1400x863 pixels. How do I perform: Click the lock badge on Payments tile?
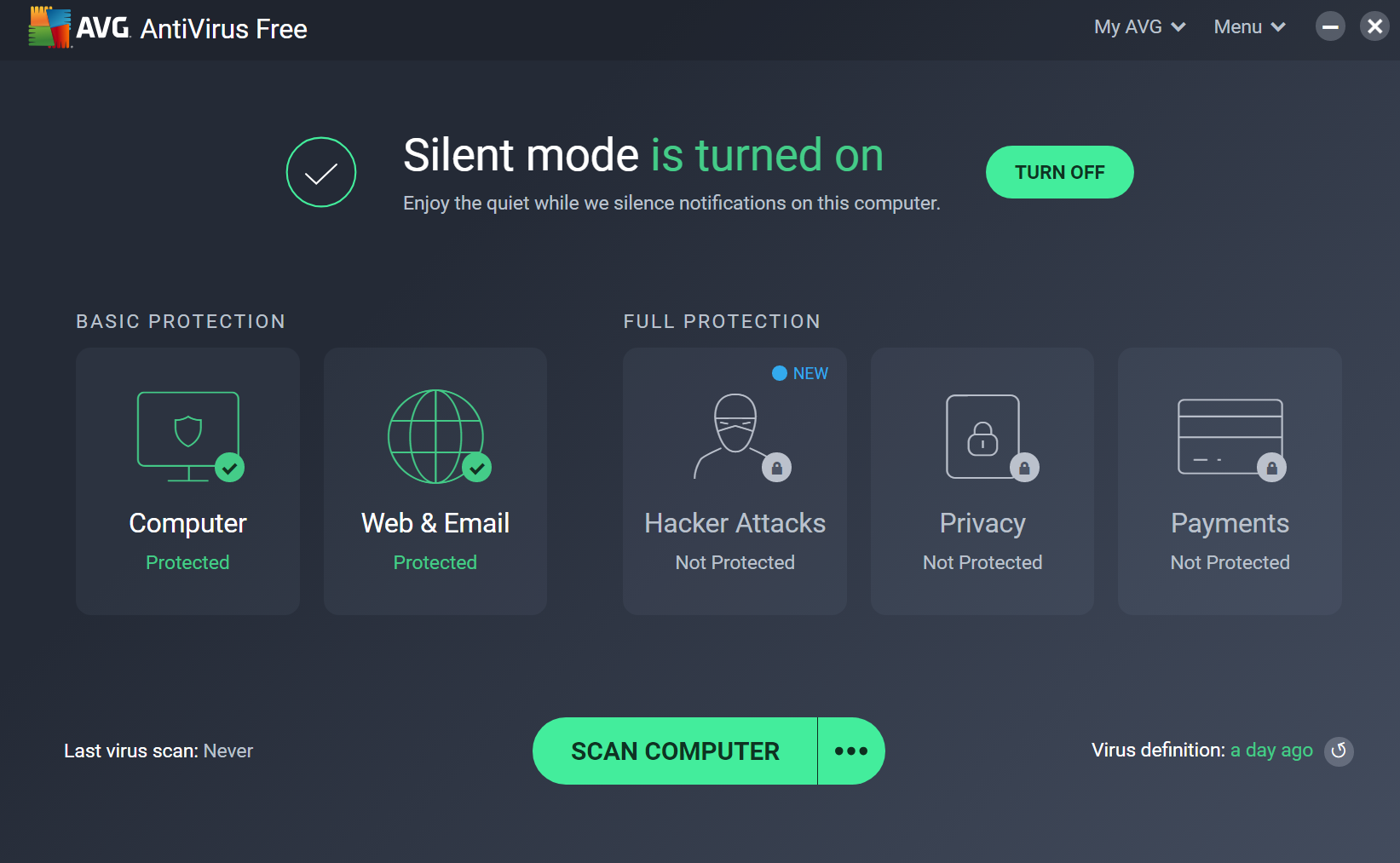tap(1271, 468)
